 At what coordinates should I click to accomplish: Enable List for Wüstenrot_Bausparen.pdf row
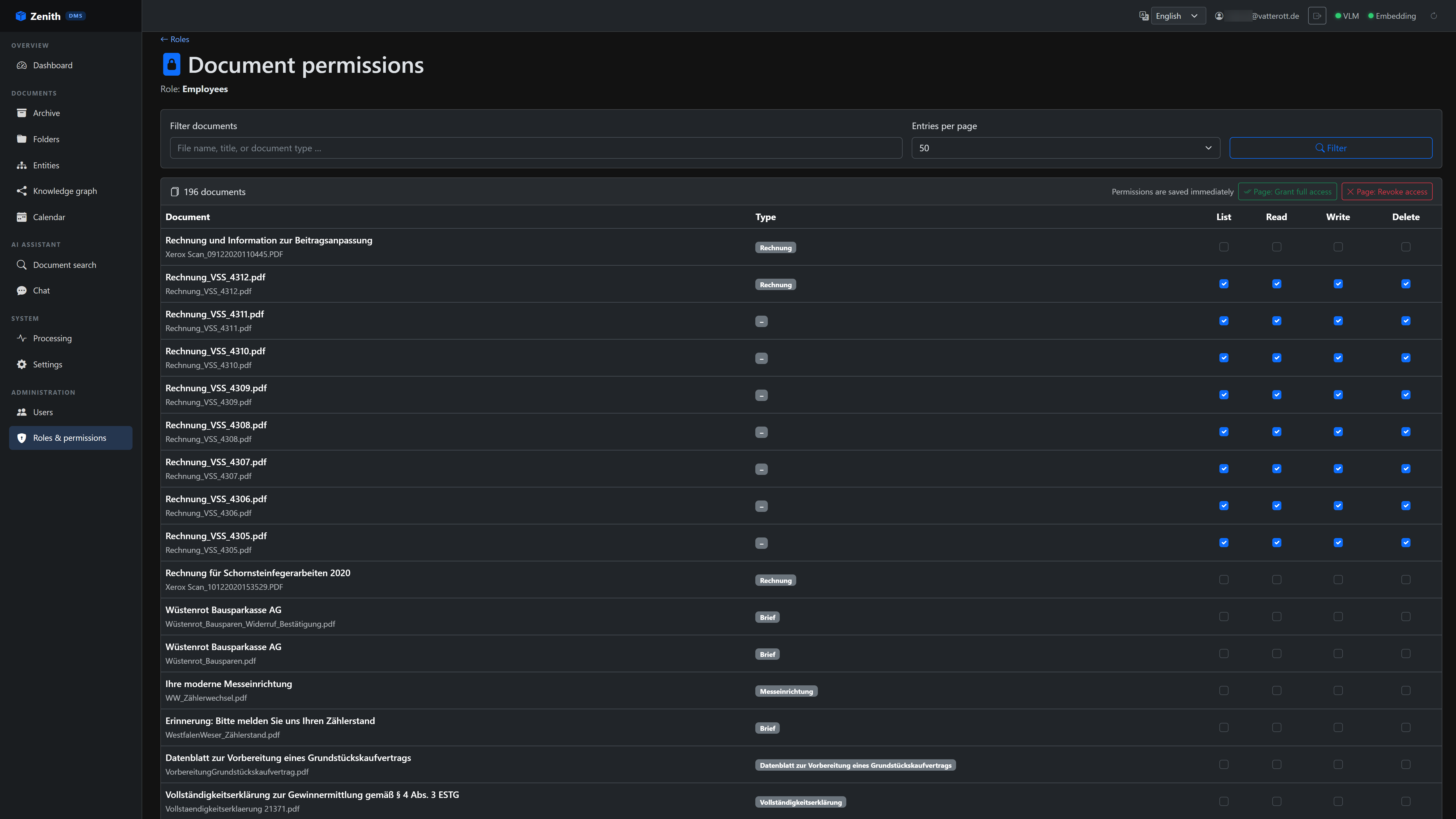tap(1224, 653)
